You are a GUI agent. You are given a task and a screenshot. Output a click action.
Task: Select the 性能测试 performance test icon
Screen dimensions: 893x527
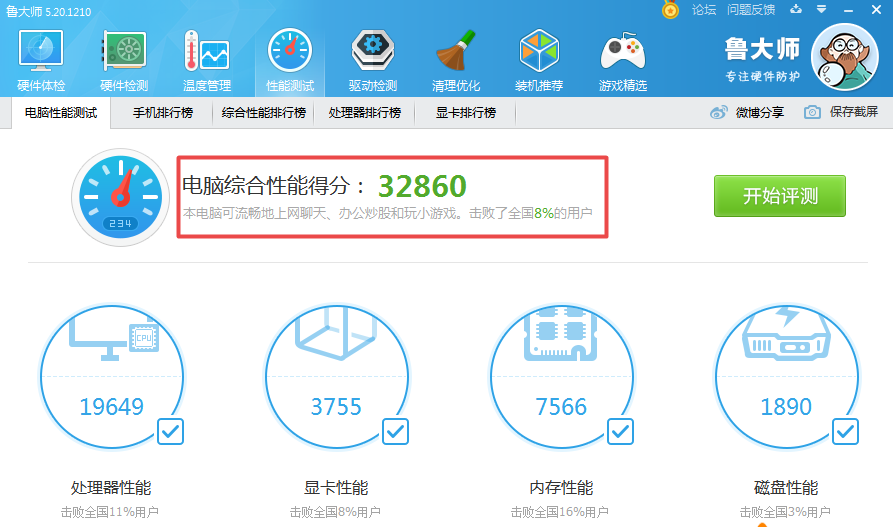click(290, 51)
